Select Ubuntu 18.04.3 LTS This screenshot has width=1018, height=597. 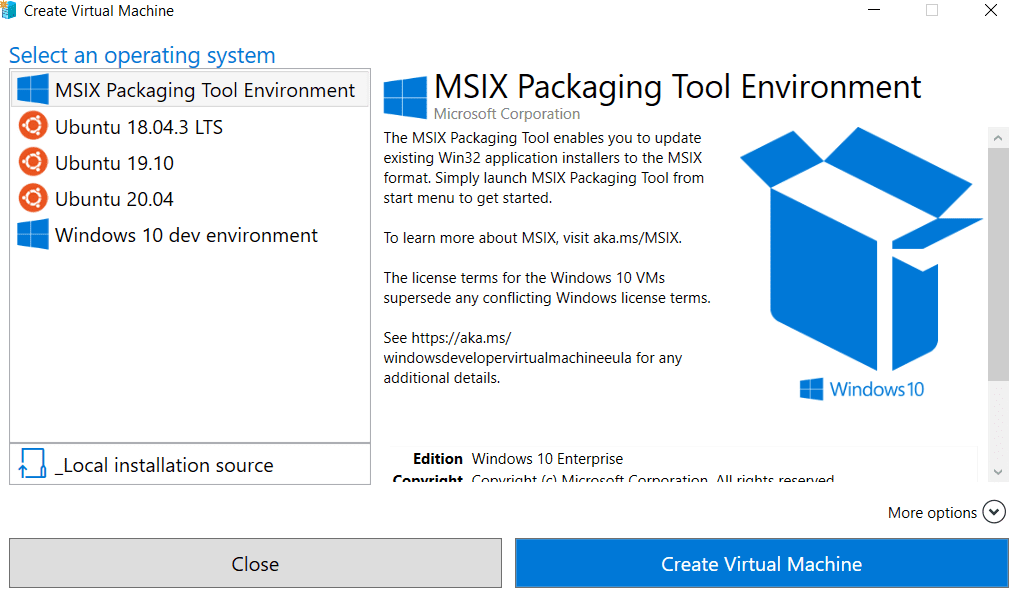pyautogui.click(x=190, y=126)
